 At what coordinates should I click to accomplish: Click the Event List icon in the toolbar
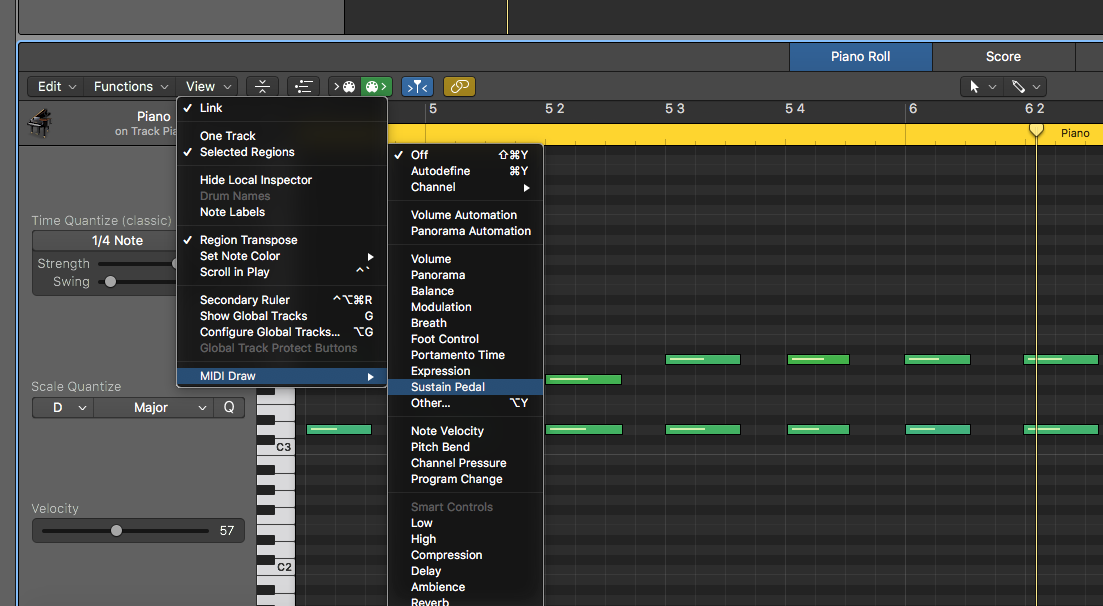pyautogui.click(x=304, y=86)
